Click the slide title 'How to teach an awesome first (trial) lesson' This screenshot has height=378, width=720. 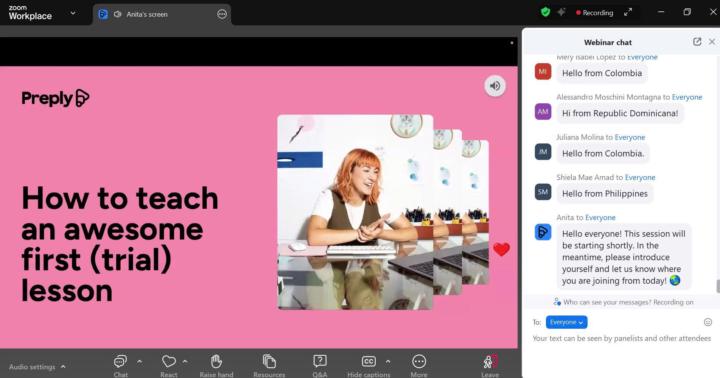(x=120, y=244)
